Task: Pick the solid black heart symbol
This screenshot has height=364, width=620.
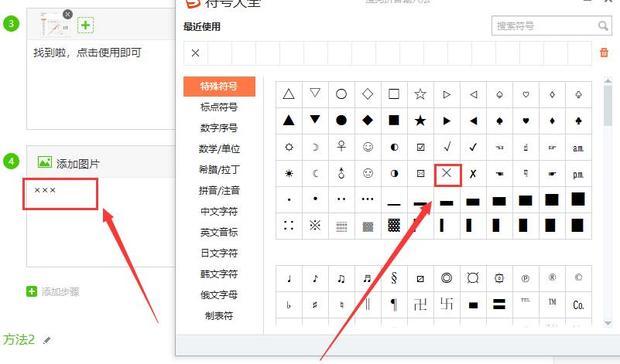Action: (x=525, y=121)
